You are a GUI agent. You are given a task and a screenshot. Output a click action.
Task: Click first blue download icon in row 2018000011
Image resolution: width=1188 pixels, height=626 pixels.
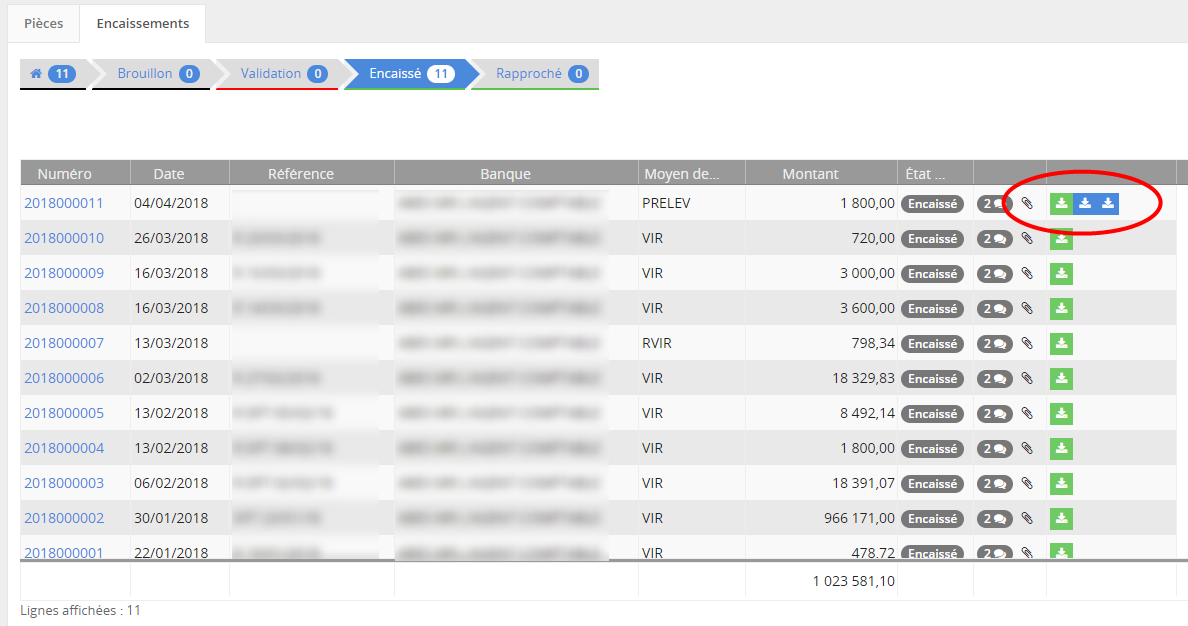point(1084,204)
